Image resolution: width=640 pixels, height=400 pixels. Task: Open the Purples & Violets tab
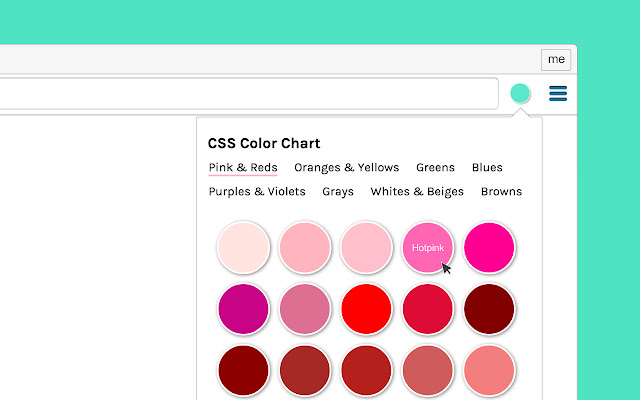click(x=257, y=192)
